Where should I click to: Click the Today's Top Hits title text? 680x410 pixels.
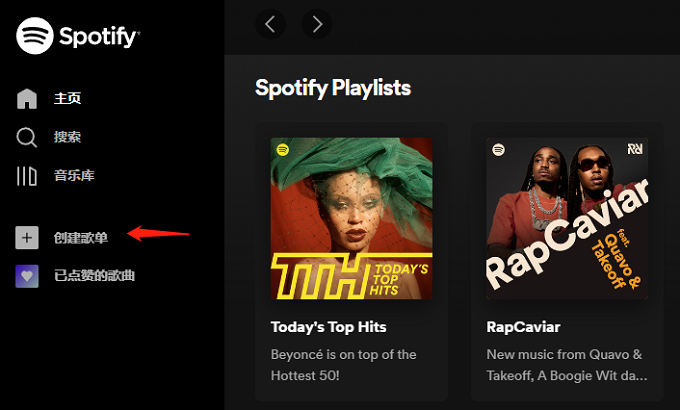(328, 327)
